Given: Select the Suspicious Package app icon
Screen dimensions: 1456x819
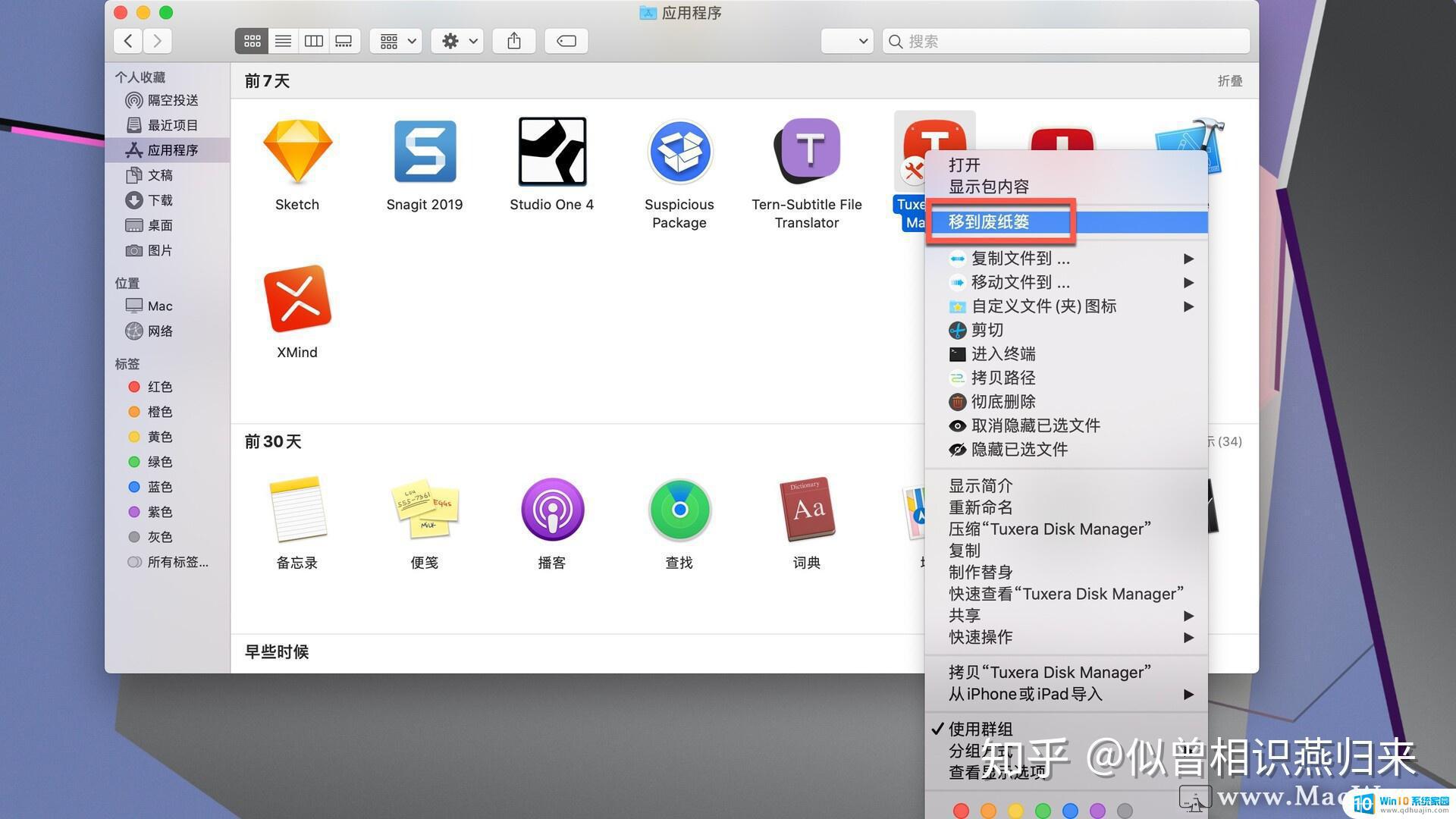Looking at the screenshot, I should click(679, 151).
